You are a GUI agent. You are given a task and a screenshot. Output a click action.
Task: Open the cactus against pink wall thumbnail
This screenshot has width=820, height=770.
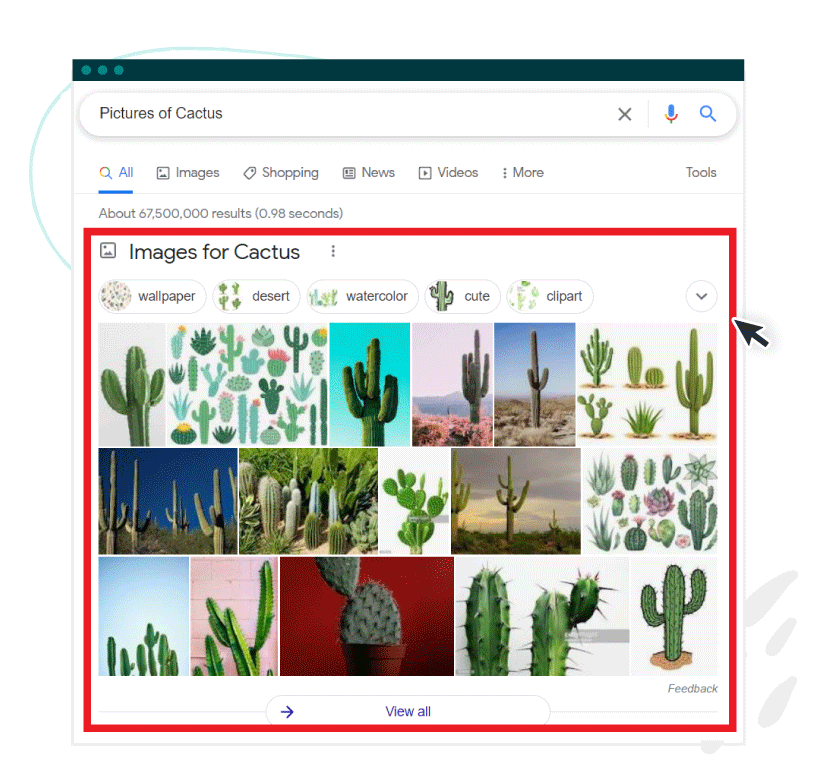(234, 616)
